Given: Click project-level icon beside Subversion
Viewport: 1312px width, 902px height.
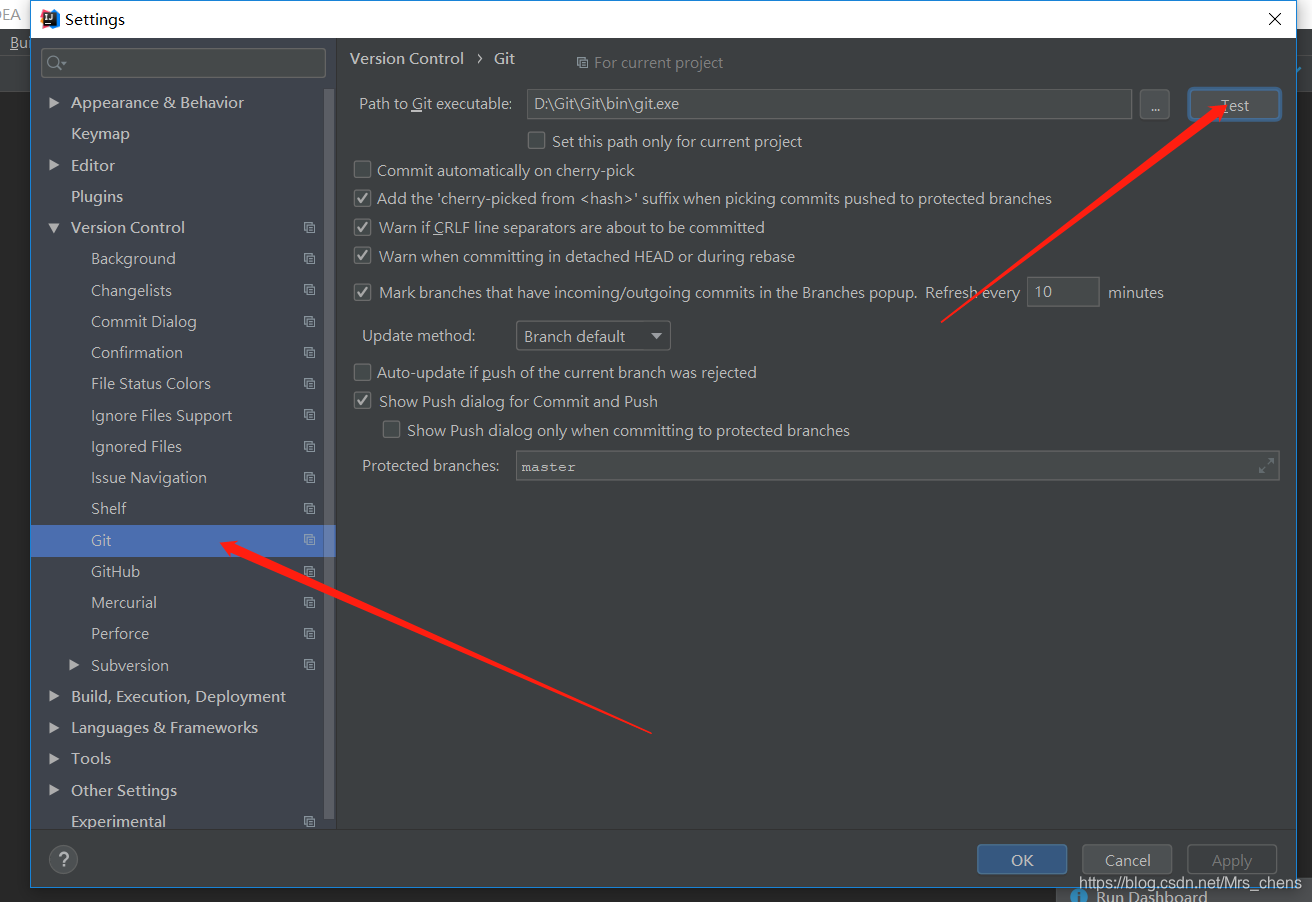Looking at the screenshot, I should click(x=310, y=665).
